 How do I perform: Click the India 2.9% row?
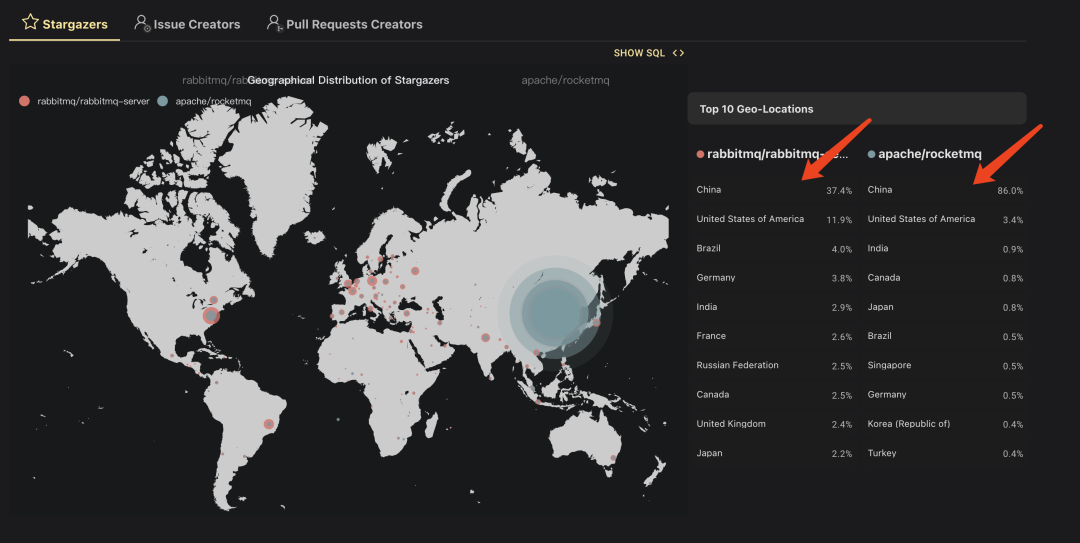774,307
